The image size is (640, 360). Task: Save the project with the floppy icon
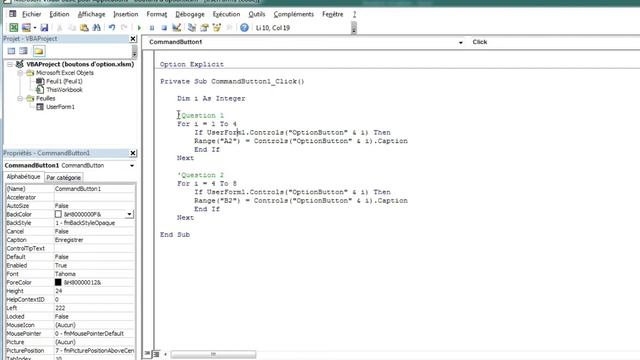[x=44, y=27]
